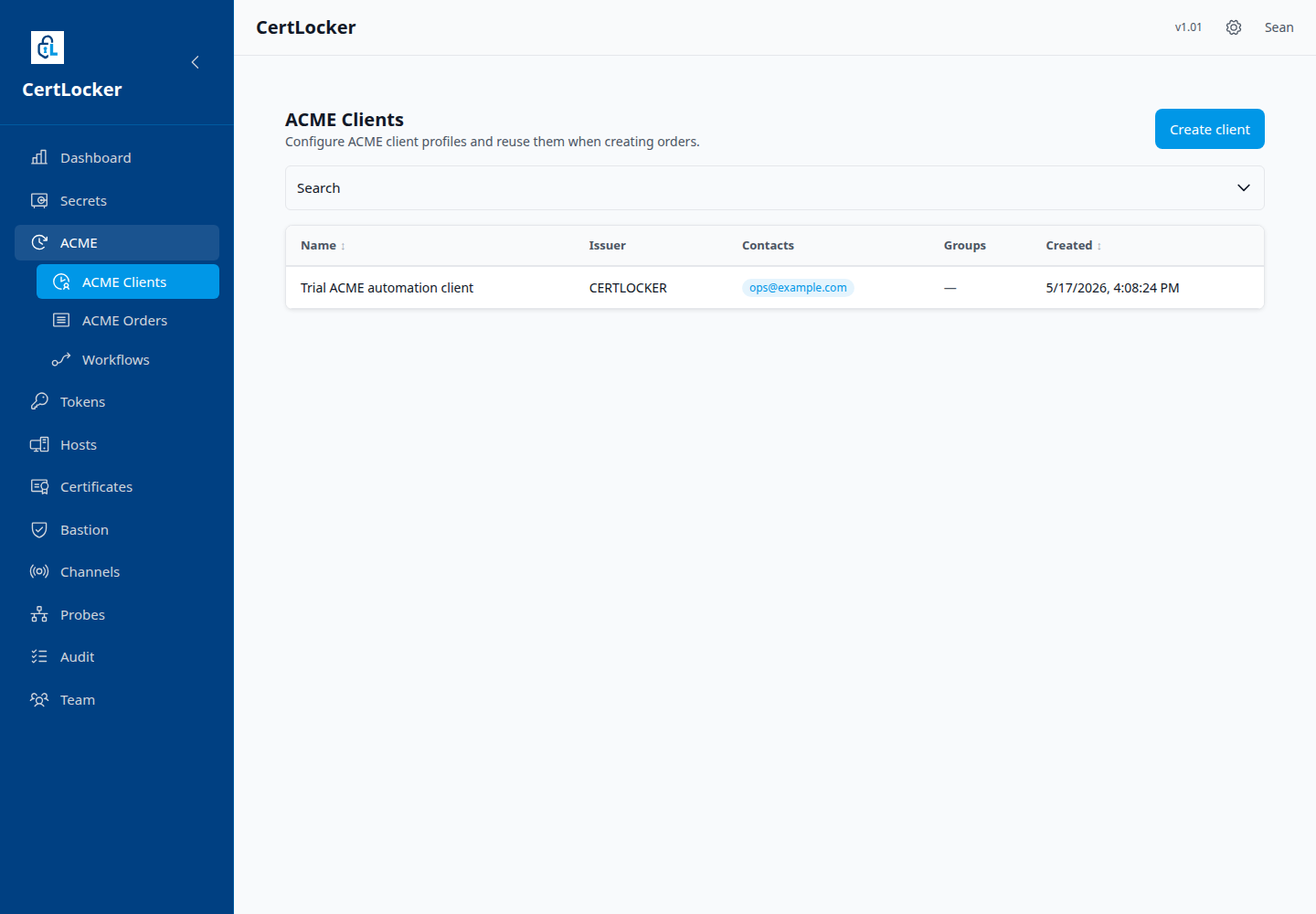This screenshot has width=1316, height=914.
Task: Click the Tokens key icon
Action: (39, 401)
